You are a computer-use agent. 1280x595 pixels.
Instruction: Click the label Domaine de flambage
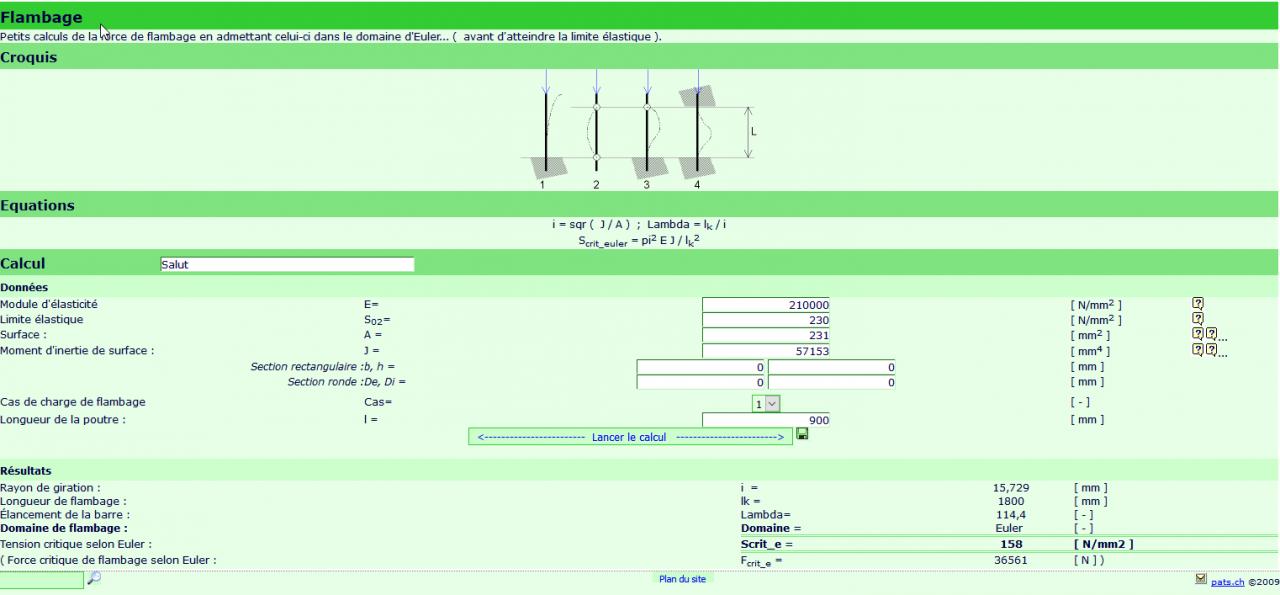click(x=64, y=527)
